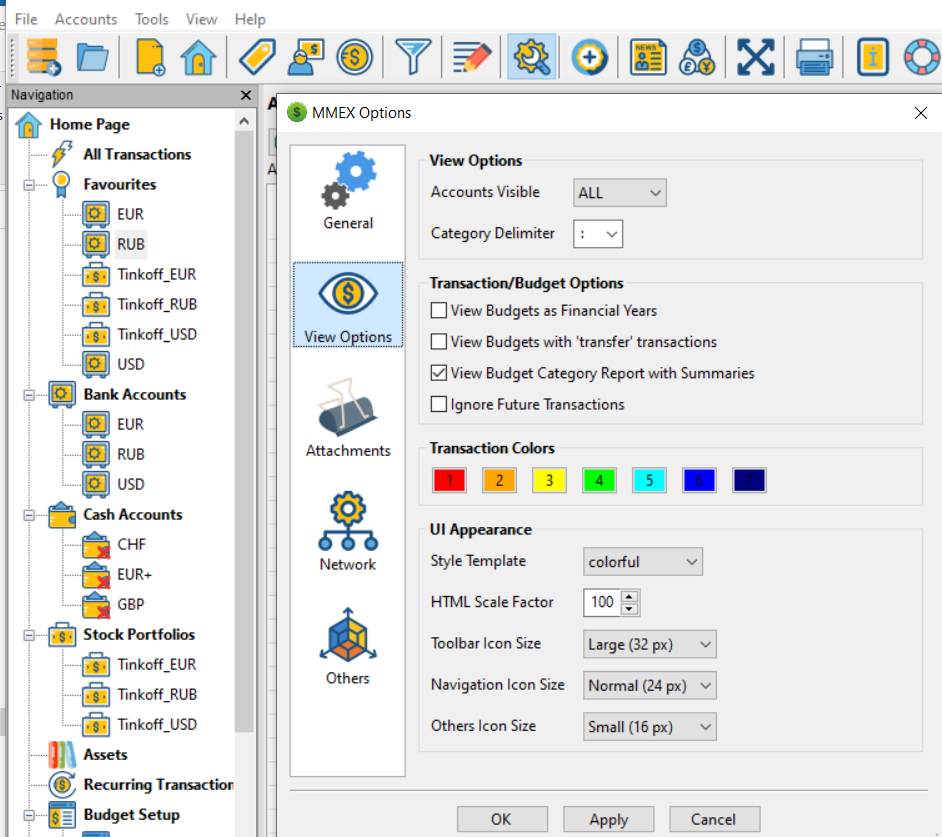Viewport: 942px width, 837px height.
Task: Click the New Database toolbar icon
Action: click(x=43, y=57)
